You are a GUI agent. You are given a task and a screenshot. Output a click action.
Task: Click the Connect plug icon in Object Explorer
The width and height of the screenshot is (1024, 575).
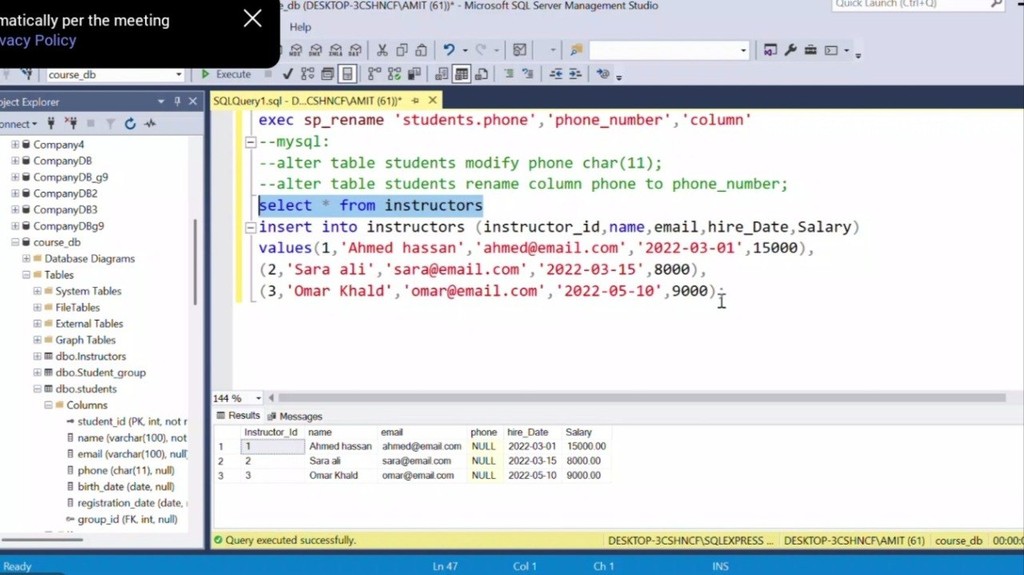pyautogui.click(x=51, y=123)
